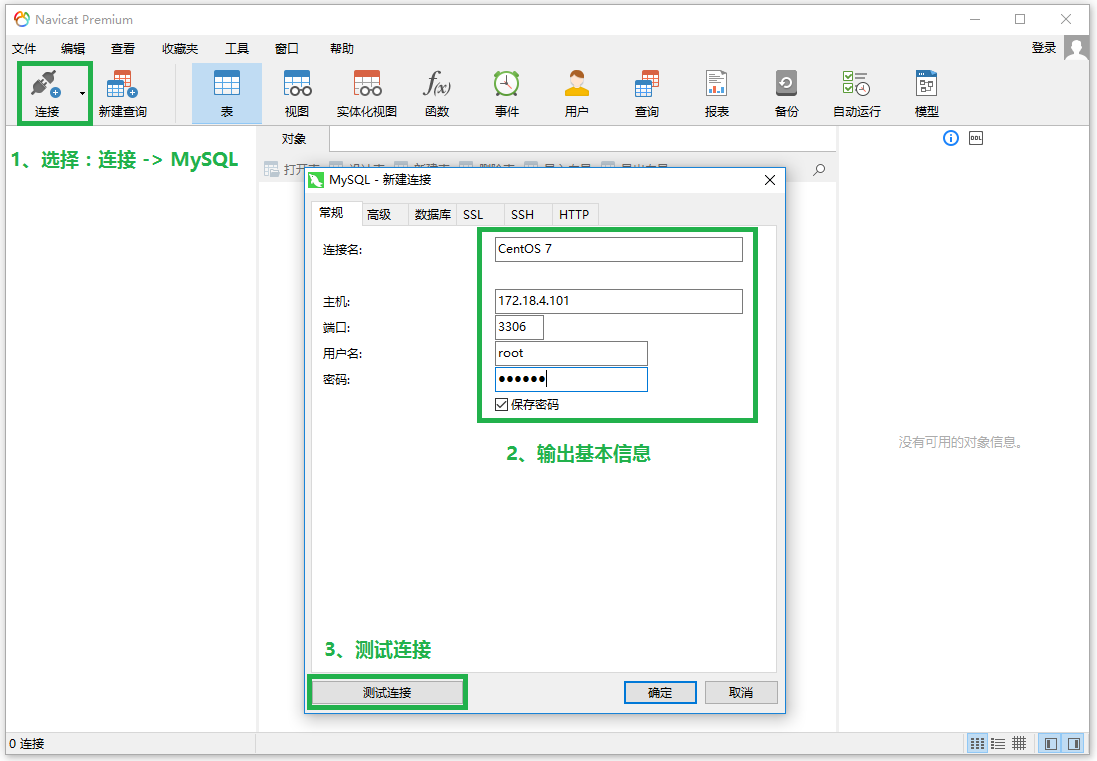
Task: Open the 帮助 (Help) menu
Action: [341, 48]
